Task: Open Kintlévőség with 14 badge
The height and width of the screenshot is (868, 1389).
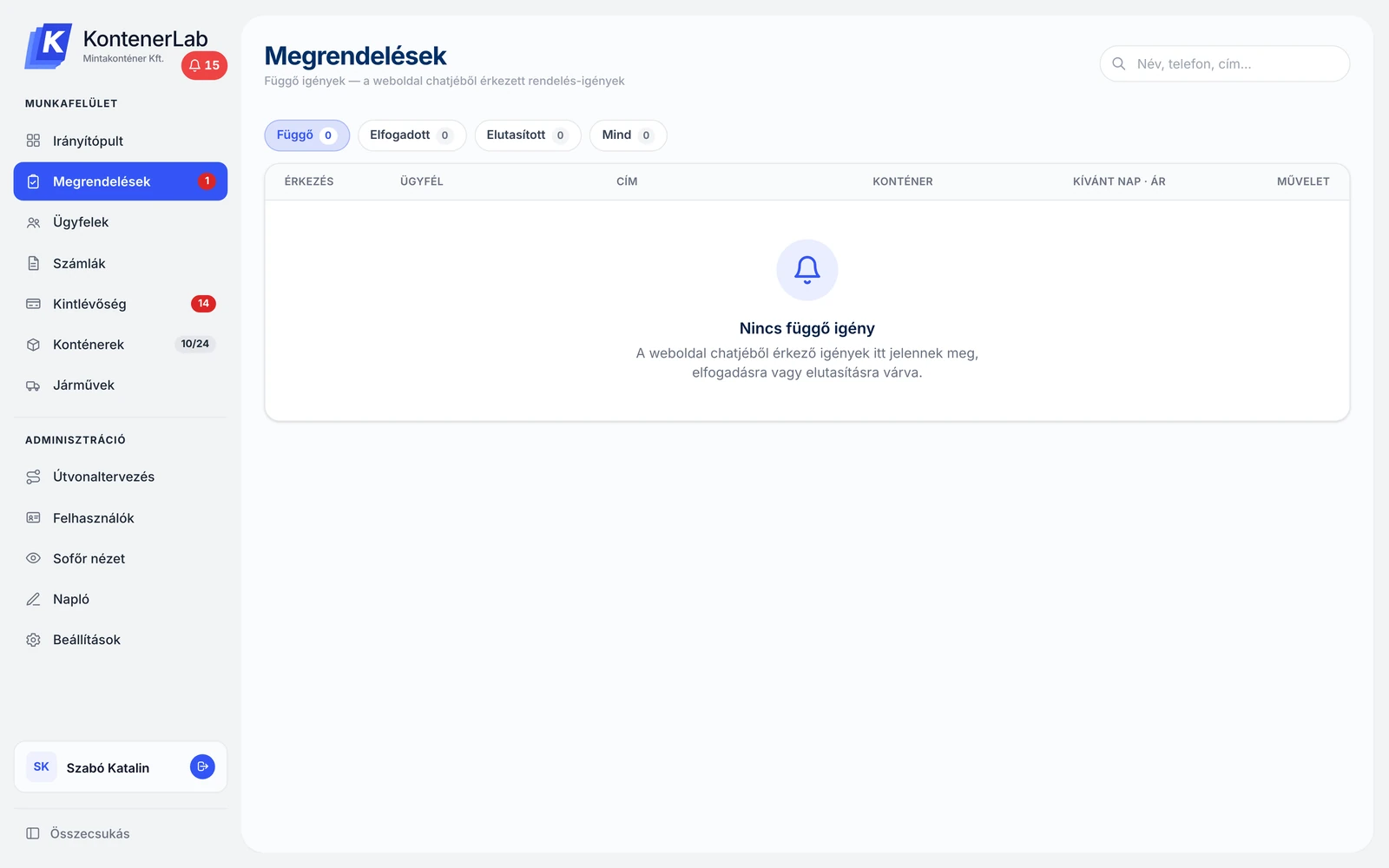Action: (x=121, y=304)
